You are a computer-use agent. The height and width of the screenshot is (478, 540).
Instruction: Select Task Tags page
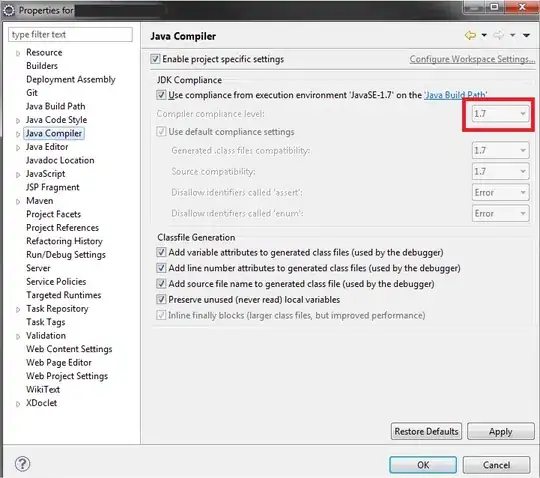click(x=46, y=322)
